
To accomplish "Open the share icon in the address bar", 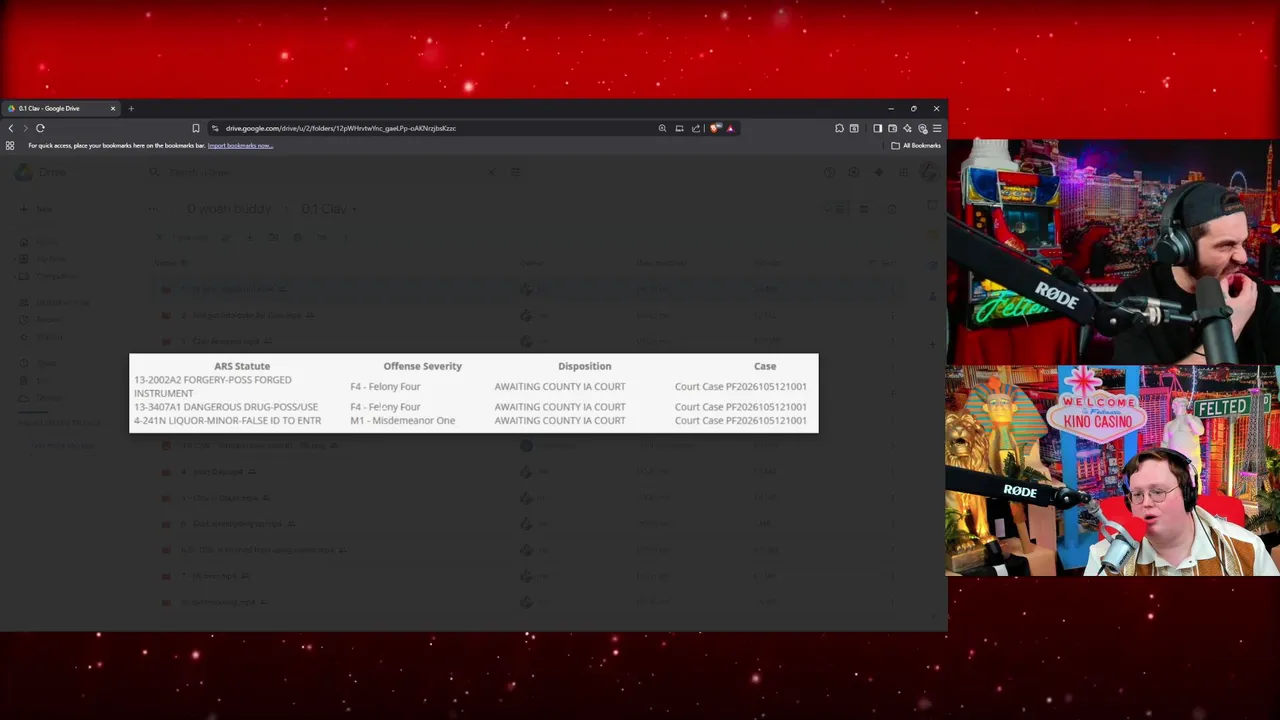I will [x=696, y=128].
